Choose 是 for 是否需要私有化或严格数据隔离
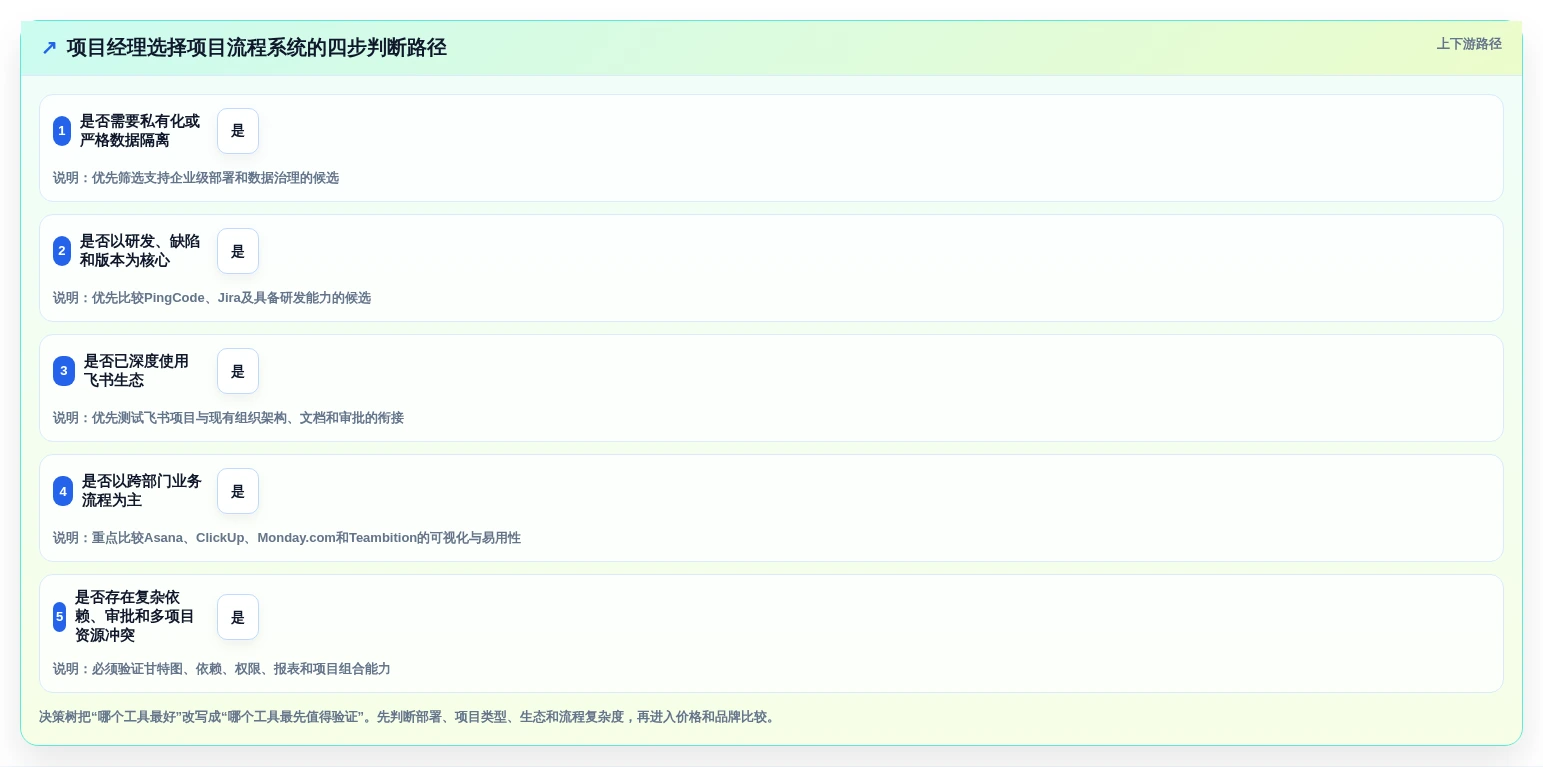 point(238,131)
